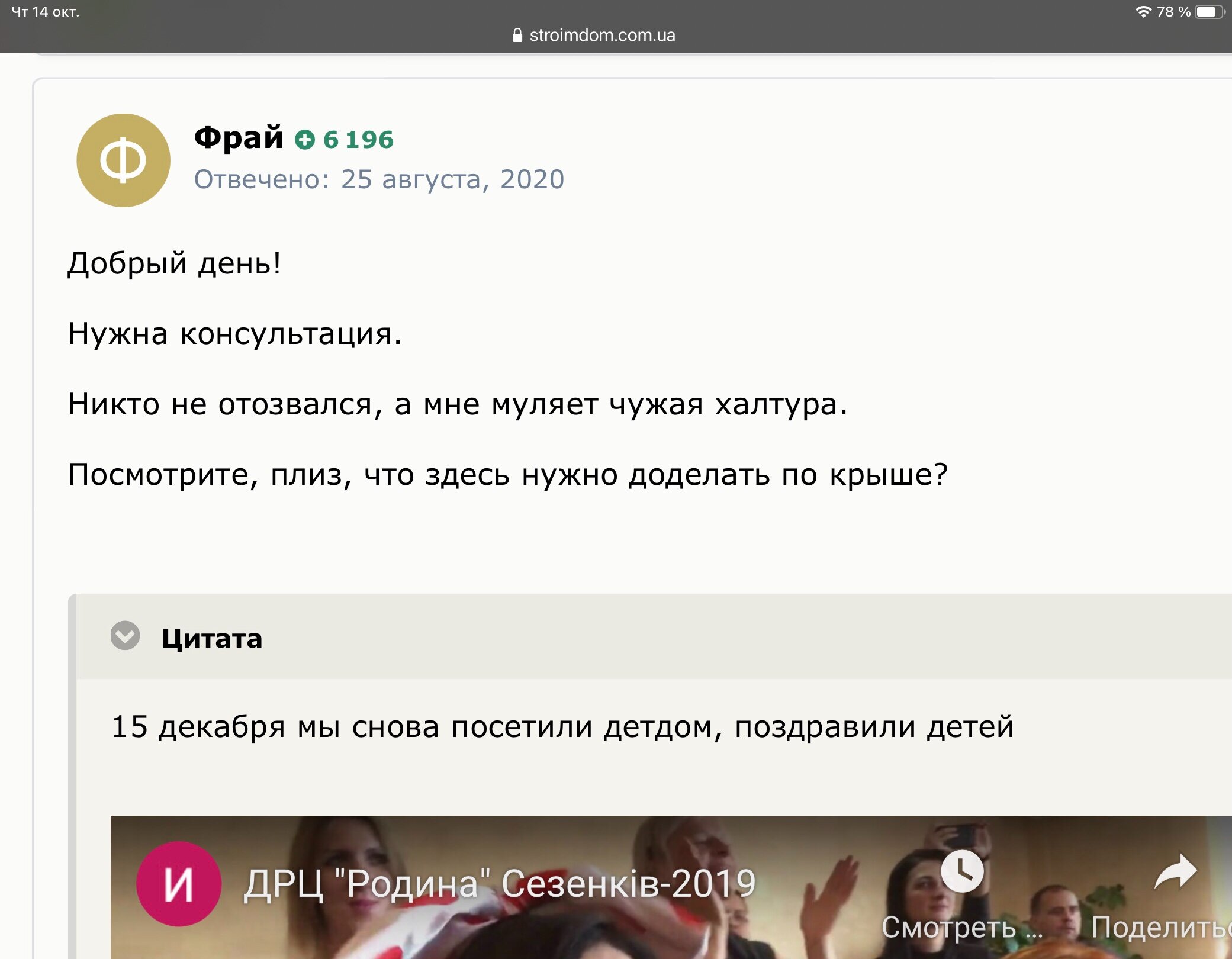Click the quoted text about детдом
The image size is (1232, 959).
click(x=562, y=726)
